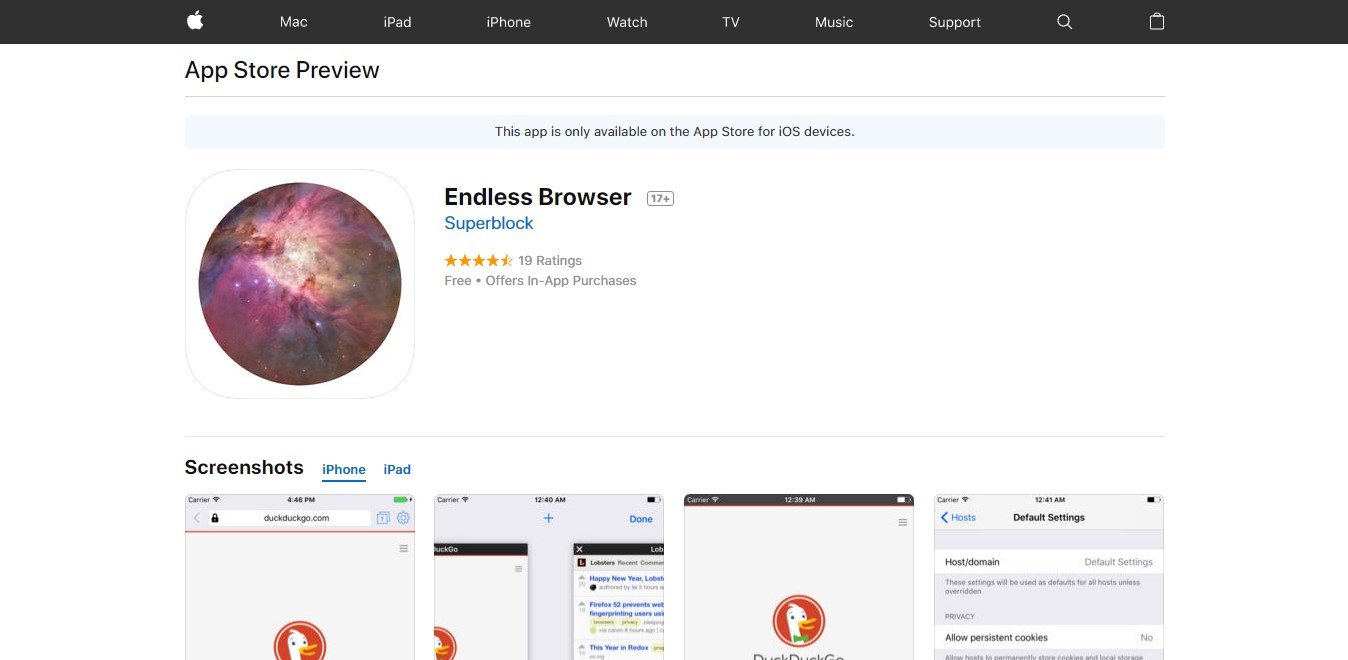Open the Music menu item

coord(834,22)
